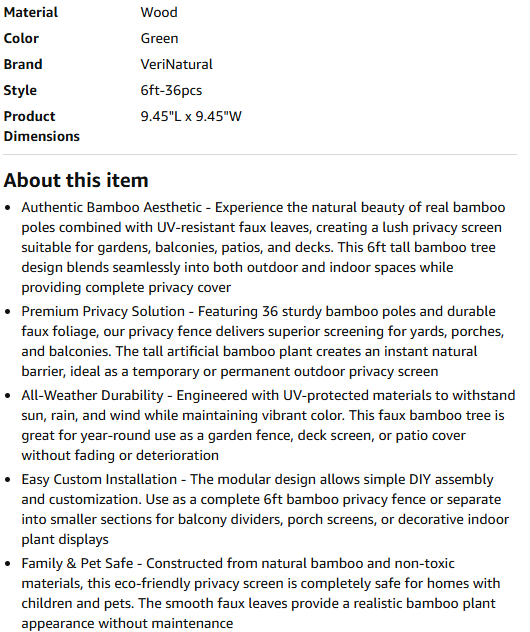Click the Family & Pet Safe bullet text
The width and height of the screenshot is (530, 632).
click(x=261, y=593)
